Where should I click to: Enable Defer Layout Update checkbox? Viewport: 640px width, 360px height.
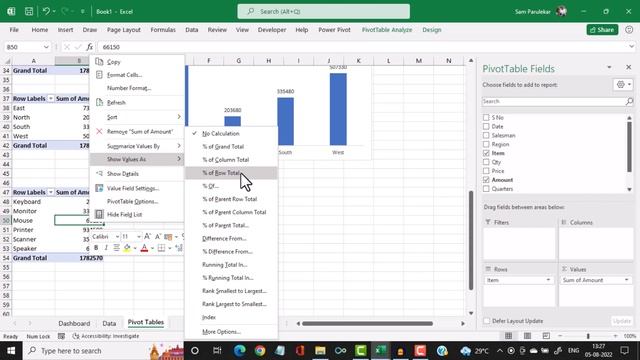pyautogui.click(x=487, y=321)
